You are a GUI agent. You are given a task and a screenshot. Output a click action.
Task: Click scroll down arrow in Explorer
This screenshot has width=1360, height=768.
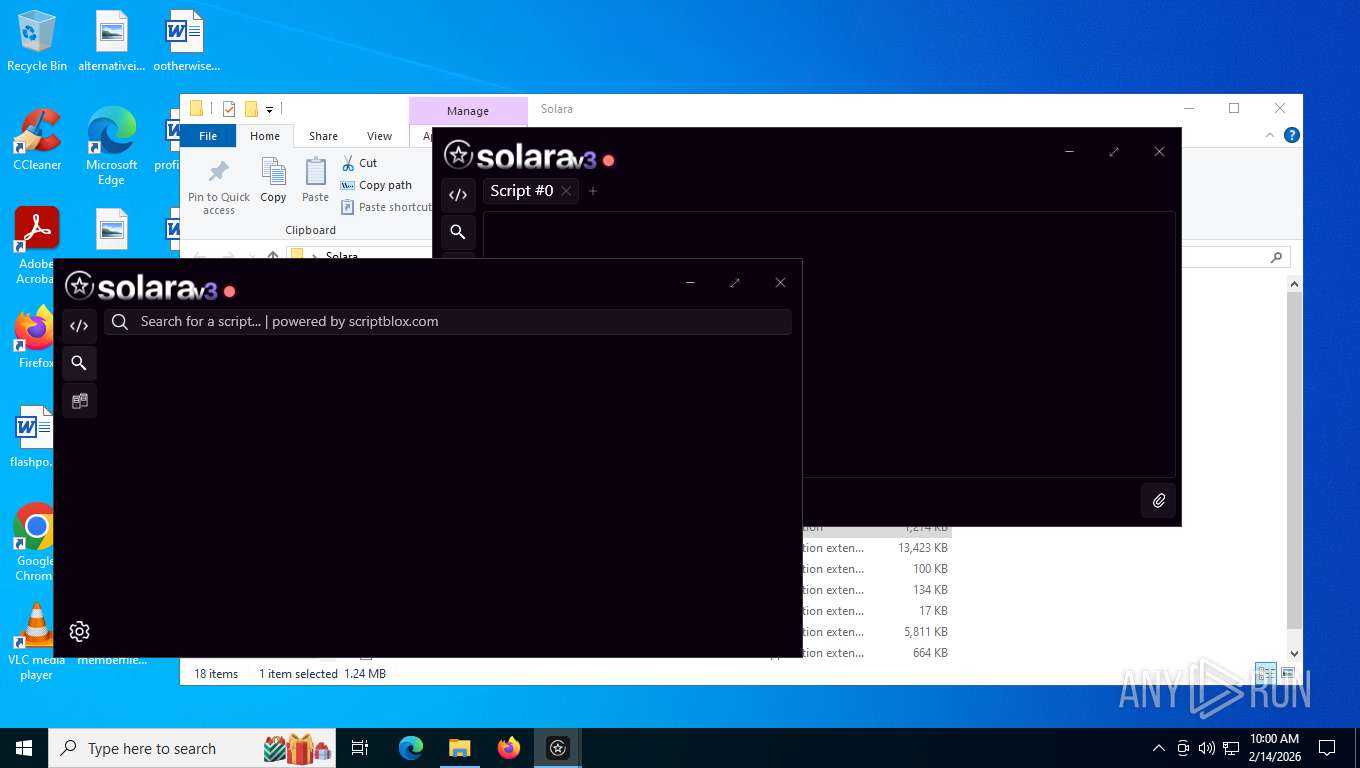coord(1294,653)
